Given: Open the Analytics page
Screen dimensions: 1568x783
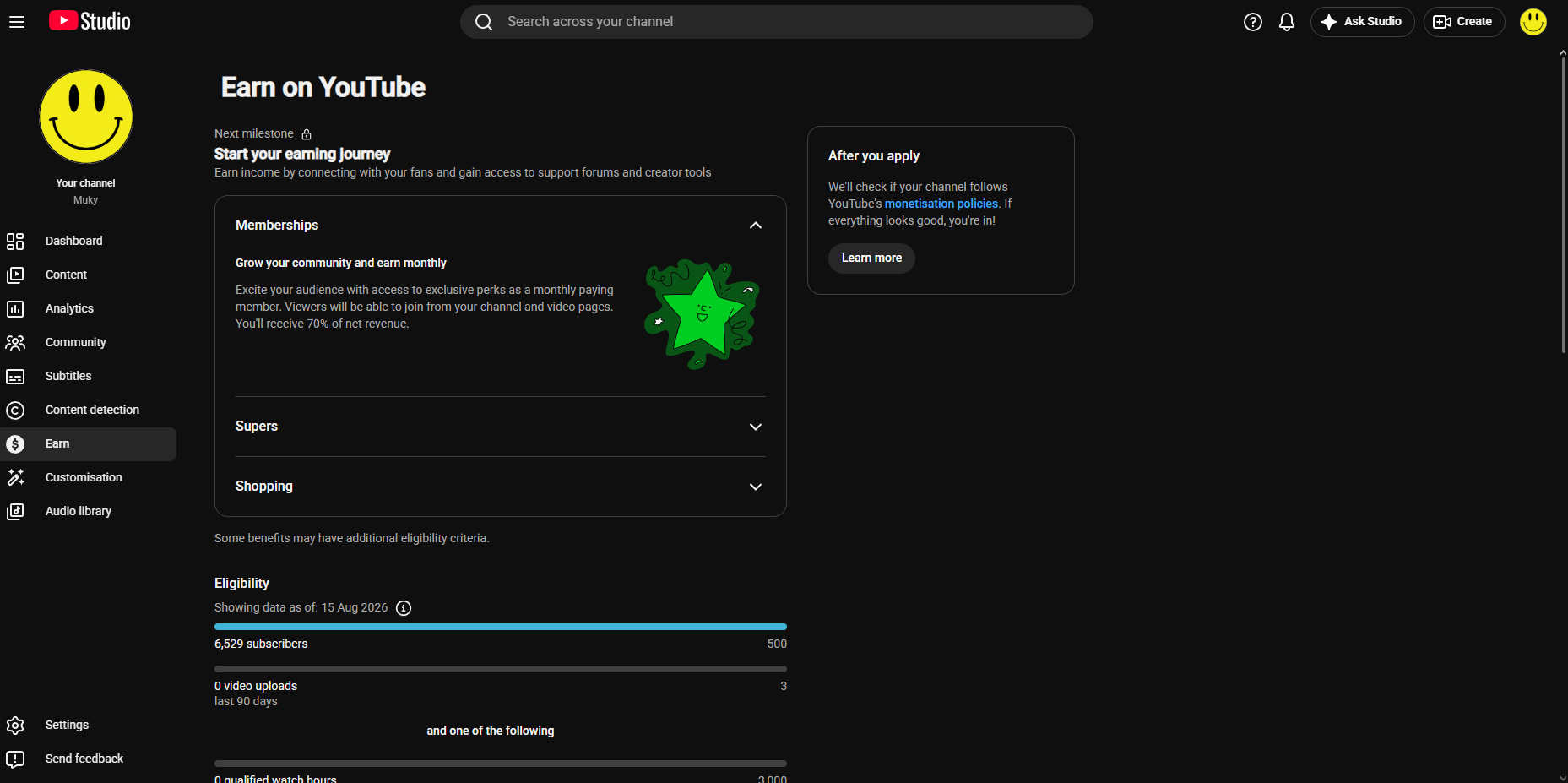Looking at the screenshot, I should tap(88, 309).
